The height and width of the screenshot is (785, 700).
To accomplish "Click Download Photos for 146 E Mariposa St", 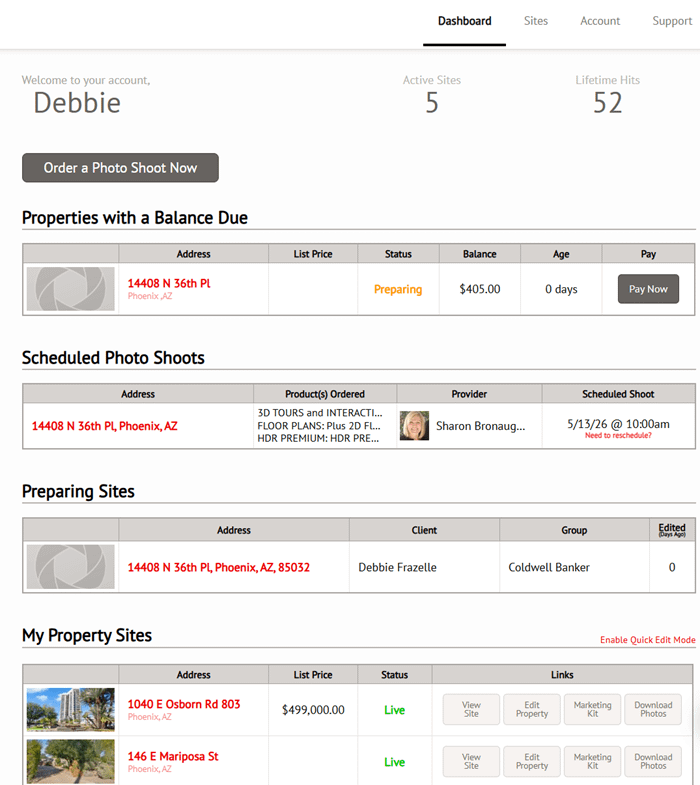I will [x=653, y=761].
